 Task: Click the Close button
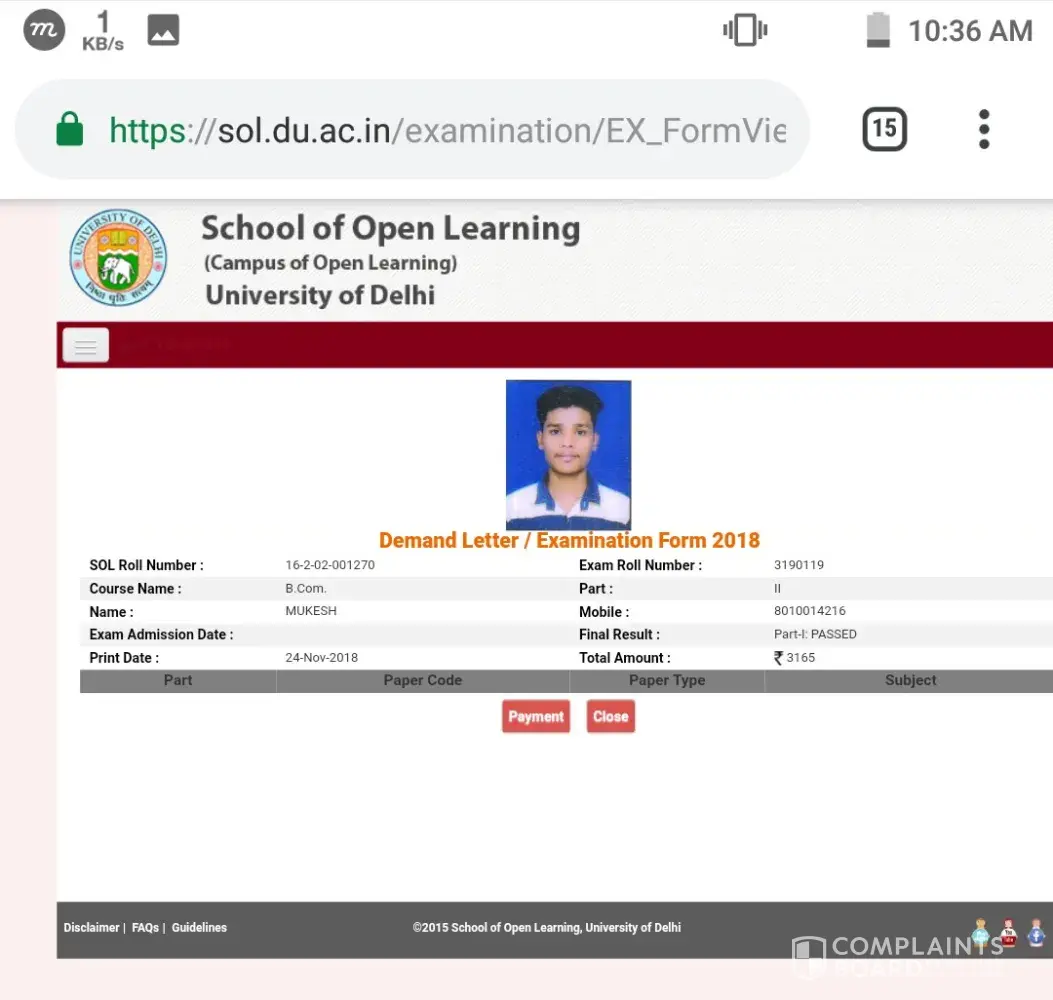coord(610,717)
